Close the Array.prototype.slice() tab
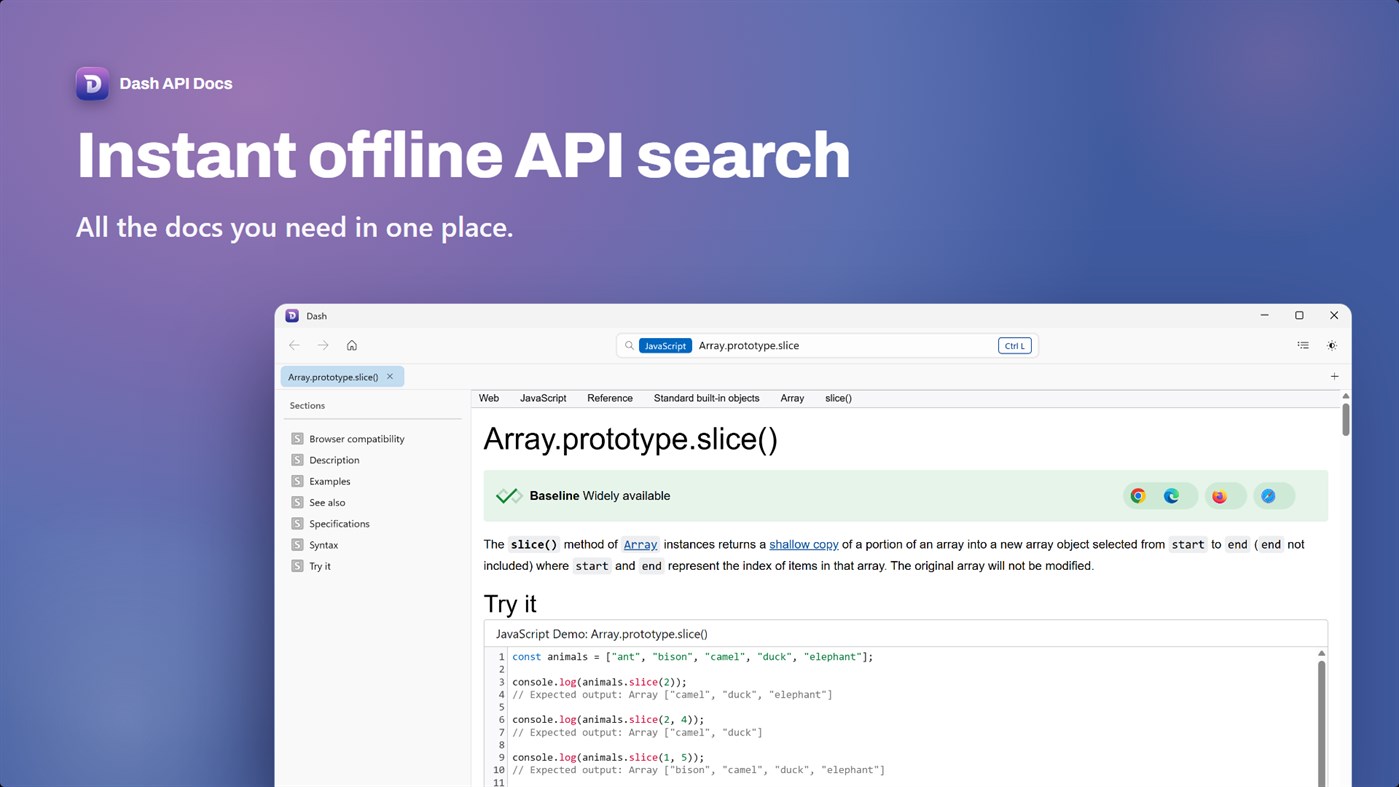The width and height of the screenshot is (1399, 787). click(390, 376)
